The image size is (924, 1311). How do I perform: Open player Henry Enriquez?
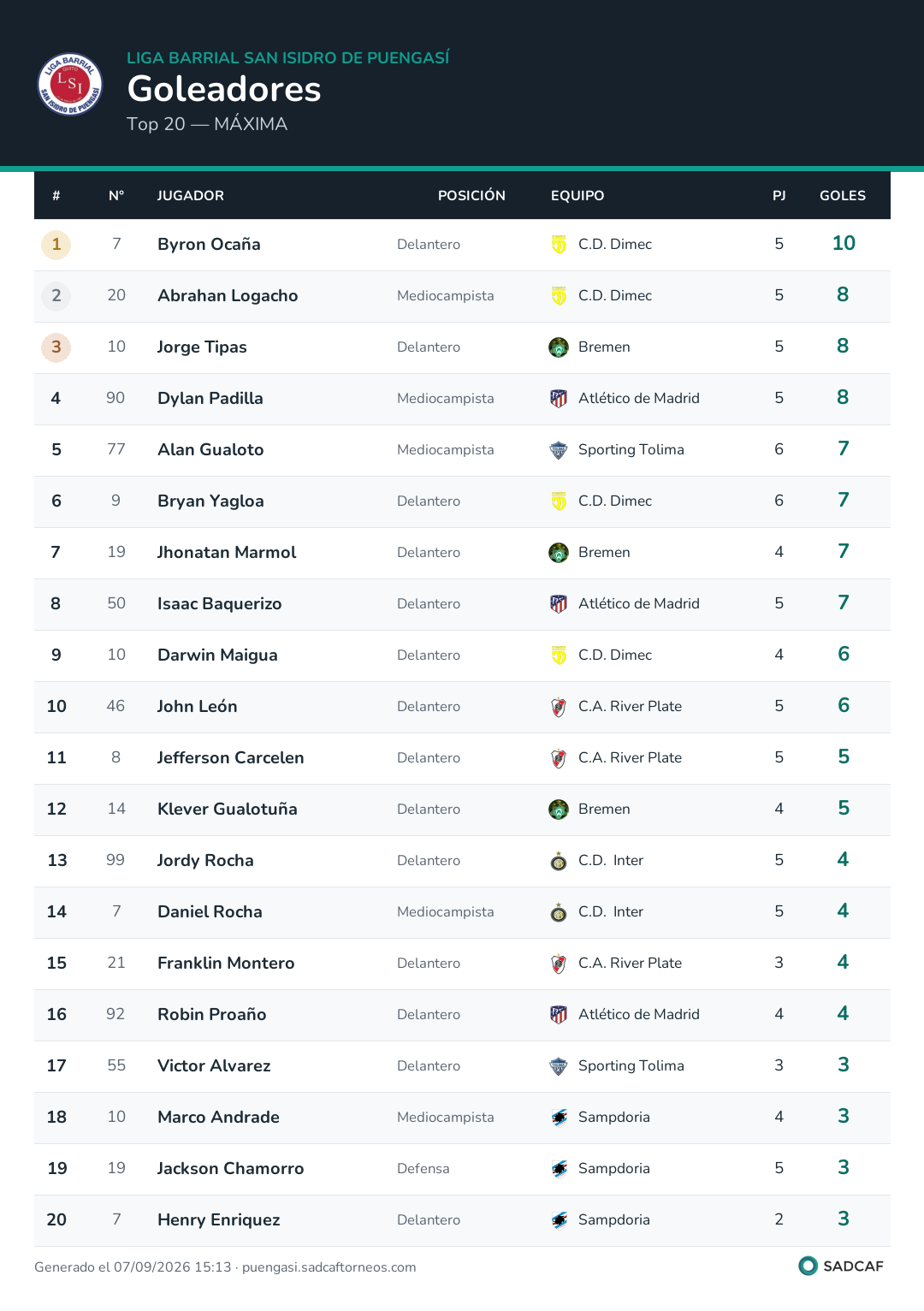coord(219,1220)
